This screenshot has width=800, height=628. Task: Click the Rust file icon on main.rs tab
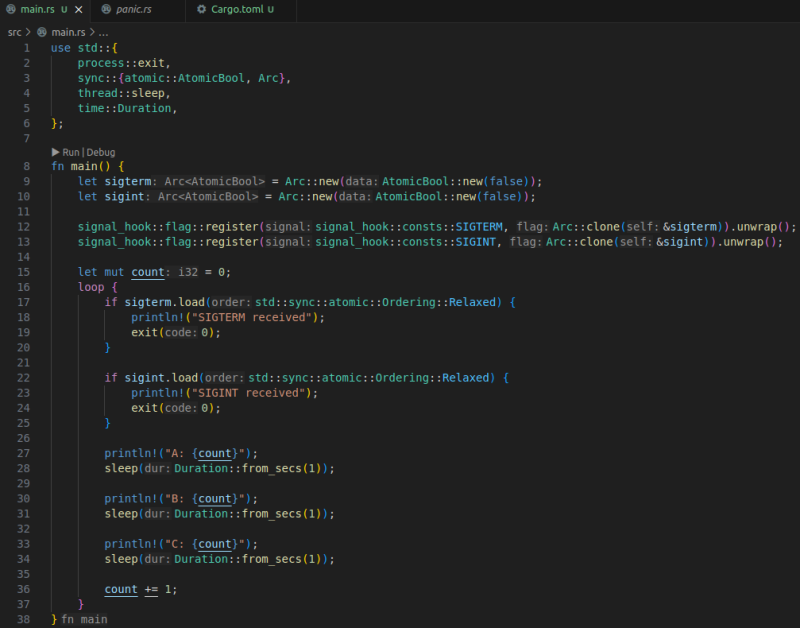(x=11, y=9)
